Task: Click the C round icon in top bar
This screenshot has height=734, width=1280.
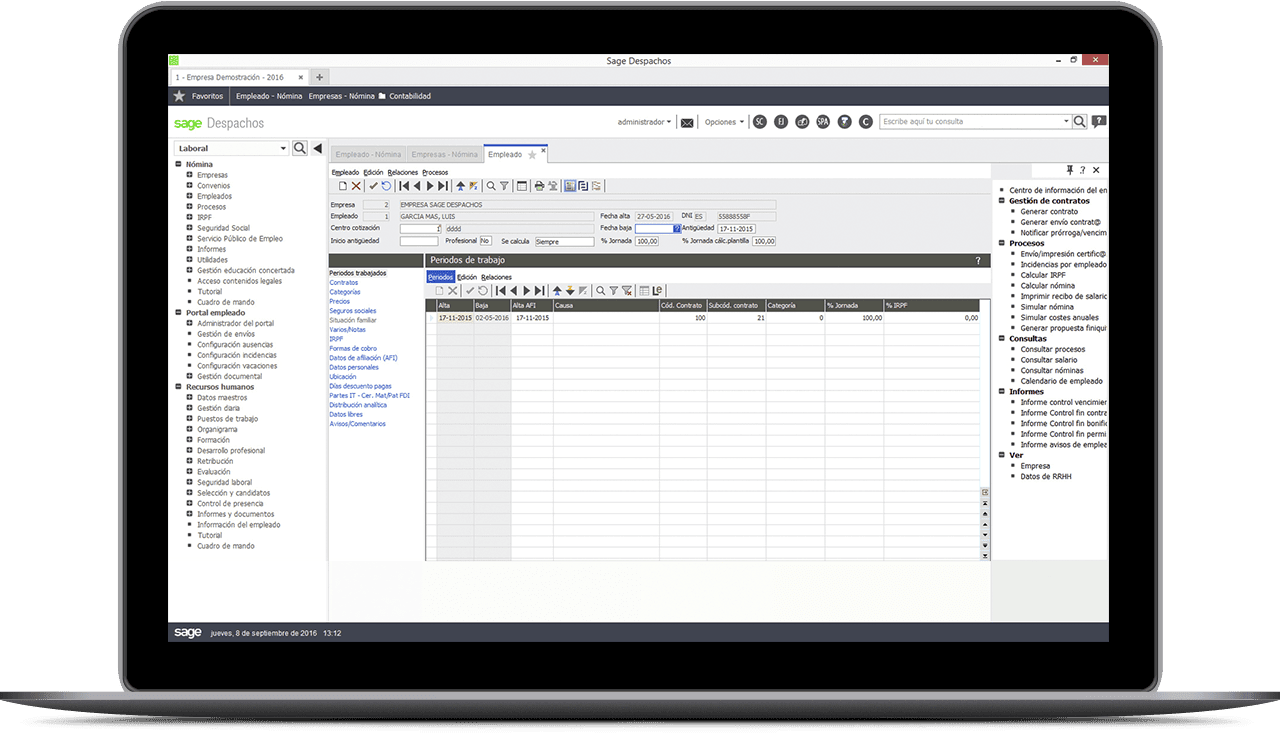Action: (x=866, y=122)
